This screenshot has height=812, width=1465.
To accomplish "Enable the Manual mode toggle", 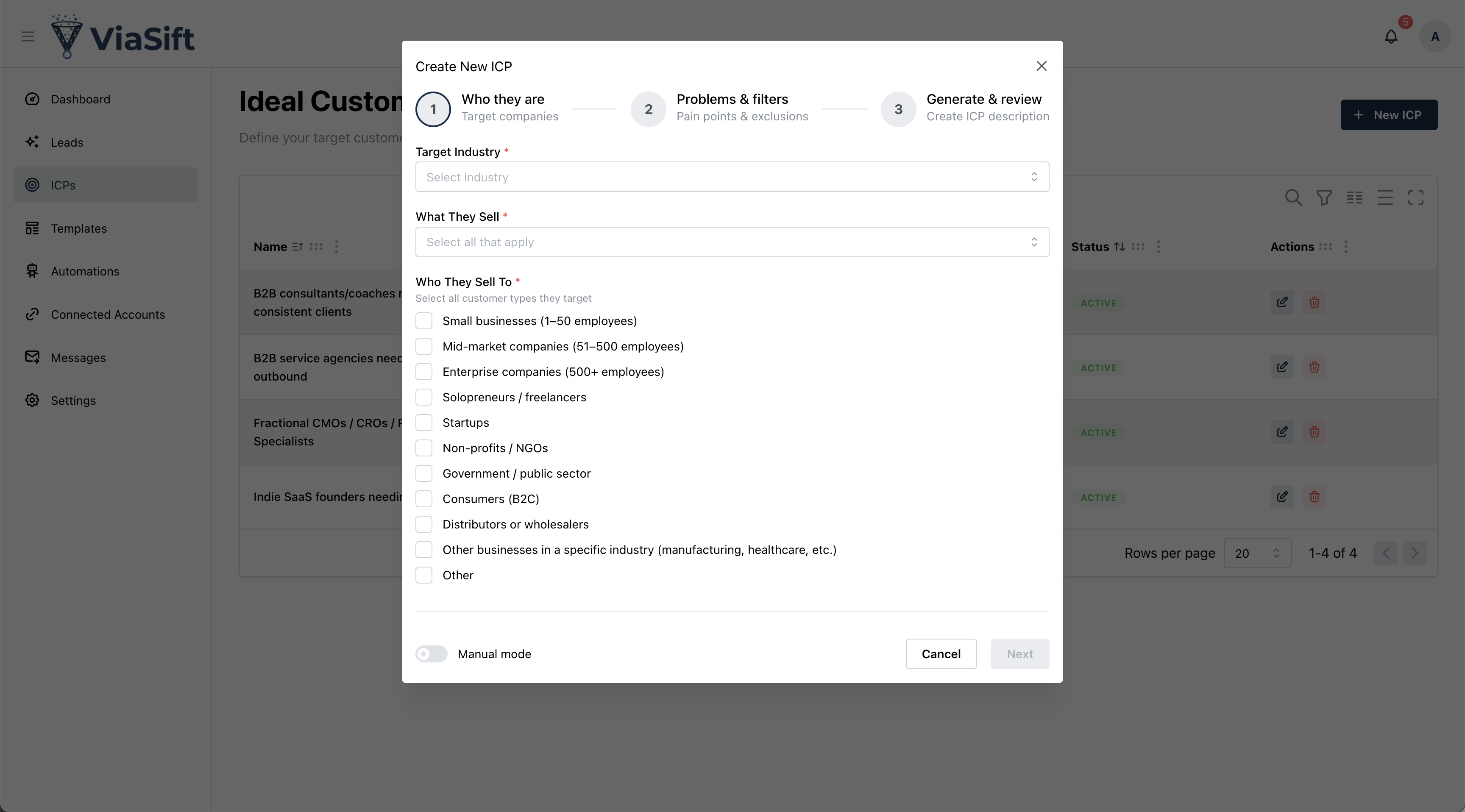I will click(x=431, y=654).
